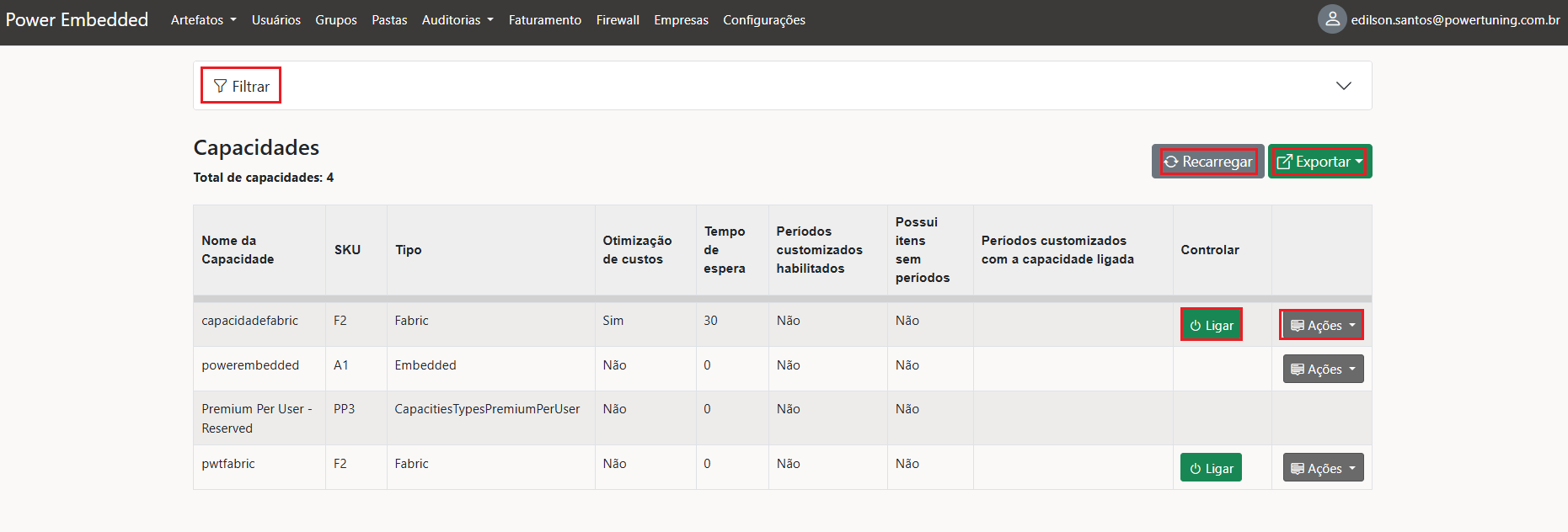Open the Exportar dropdown caret
1568x532 pixels.
[1359, 162]
